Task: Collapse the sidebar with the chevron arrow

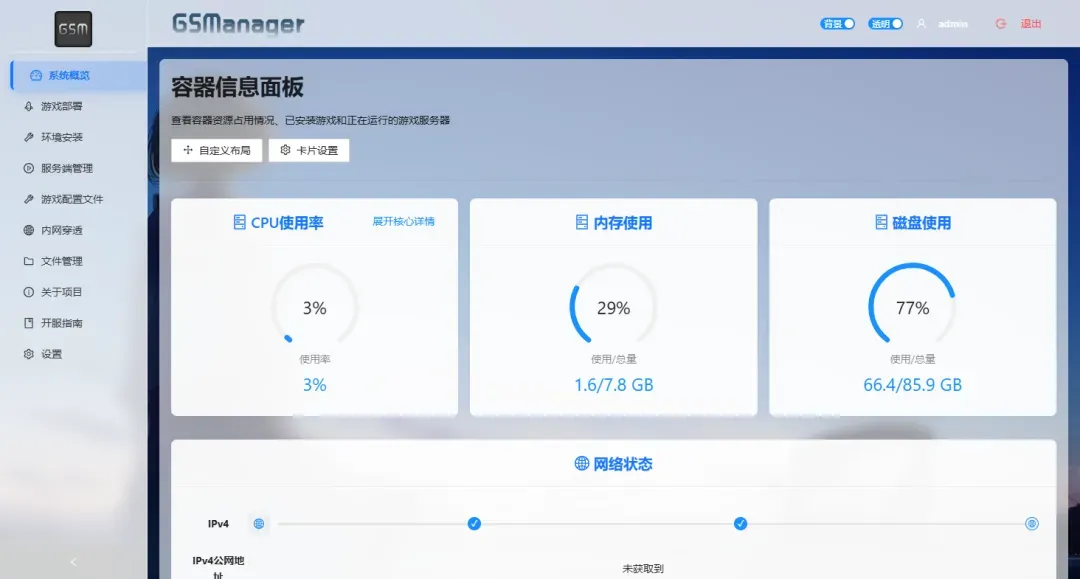Action: (x=72, y=562)
